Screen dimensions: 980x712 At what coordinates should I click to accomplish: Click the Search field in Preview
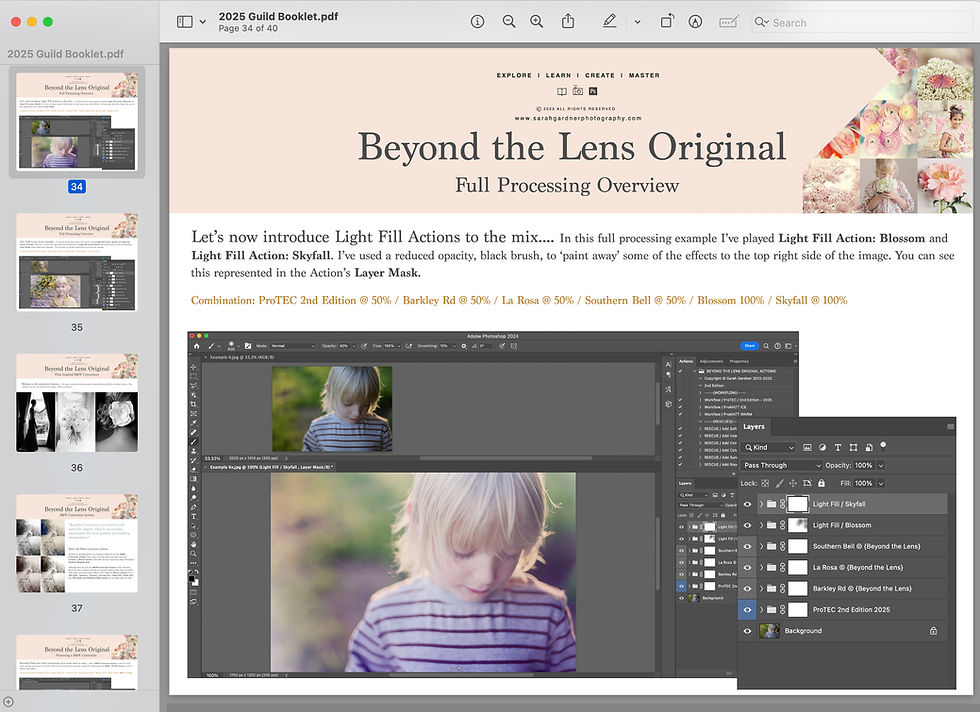point(861,23)
